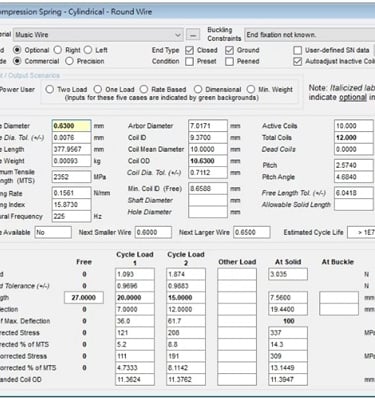Click the At Buckle length field
The height and width of the screenshot is (398, 375).
coord(339,298)
